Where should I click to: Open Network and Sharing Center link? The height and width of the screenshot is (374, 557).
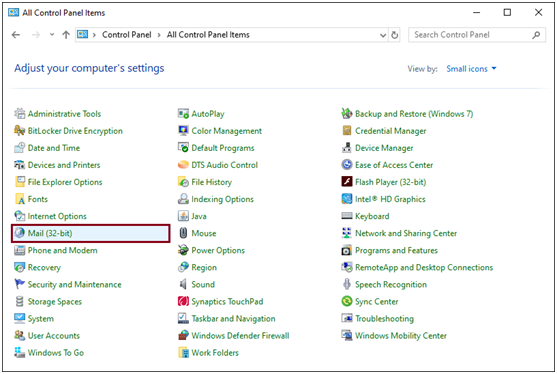406,233
